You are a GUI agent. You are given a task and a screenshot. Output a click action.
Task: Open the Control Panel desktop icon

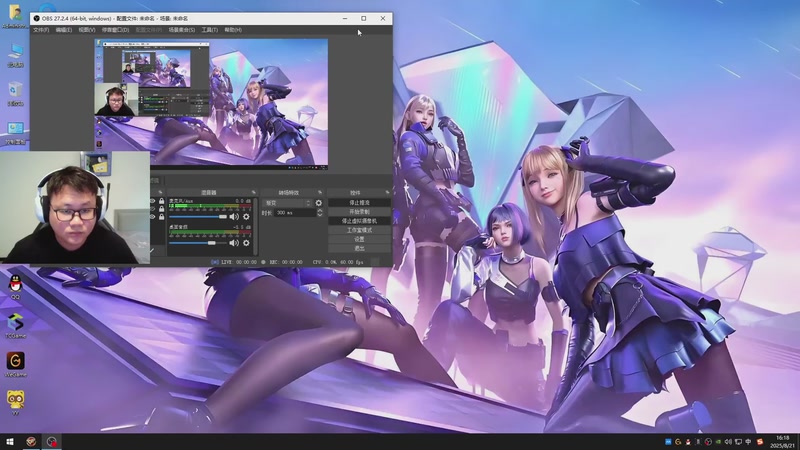coord(15,133)
